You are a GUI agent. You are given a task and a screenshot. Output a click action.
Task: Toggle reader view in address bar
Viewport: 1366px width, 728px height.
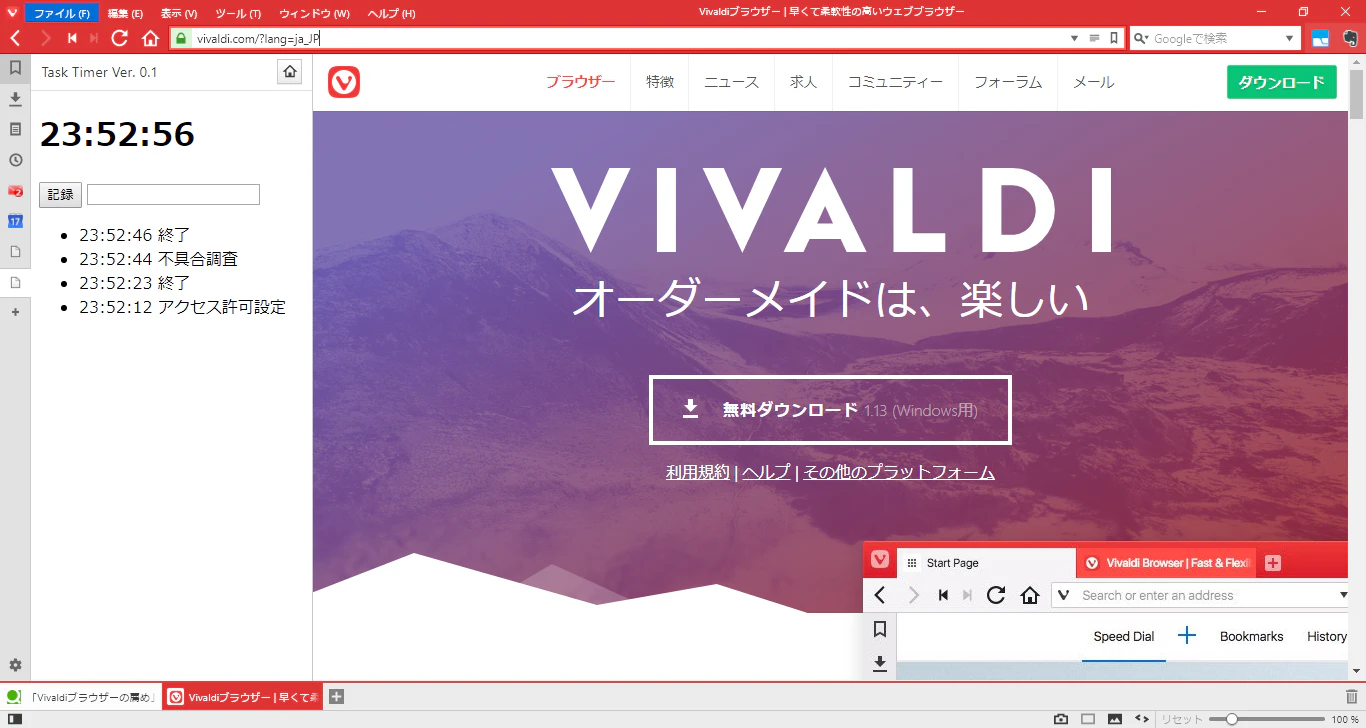(1094, 38)
